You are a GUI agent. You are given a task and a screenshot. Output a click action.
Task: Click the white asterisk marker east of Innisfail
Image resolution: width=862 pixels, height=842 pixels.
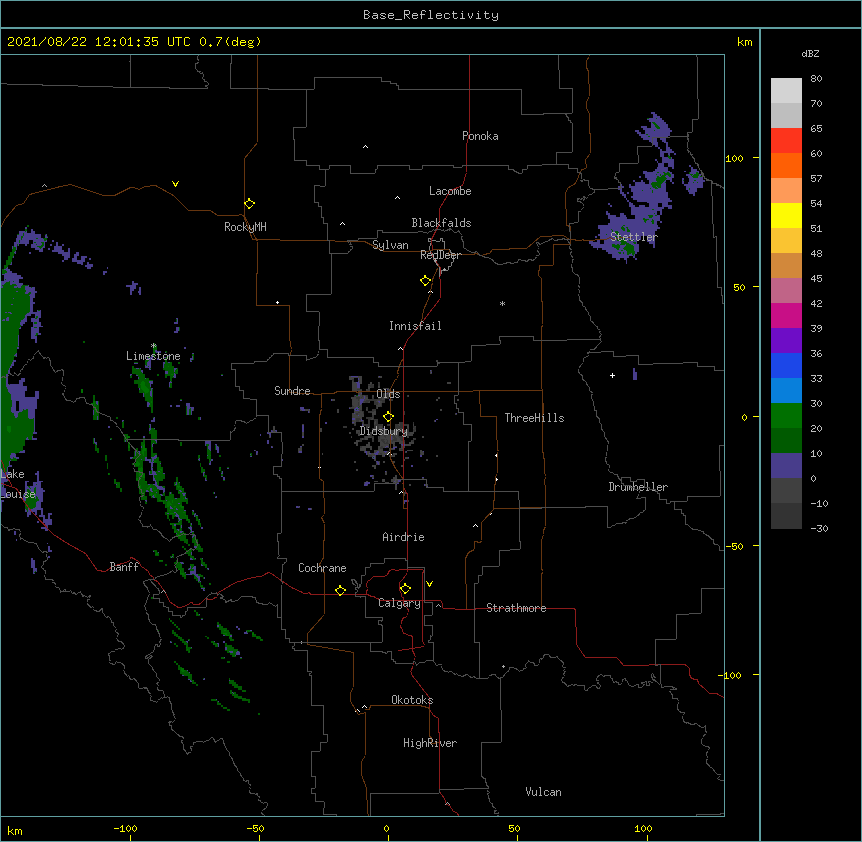click(502, 303)
